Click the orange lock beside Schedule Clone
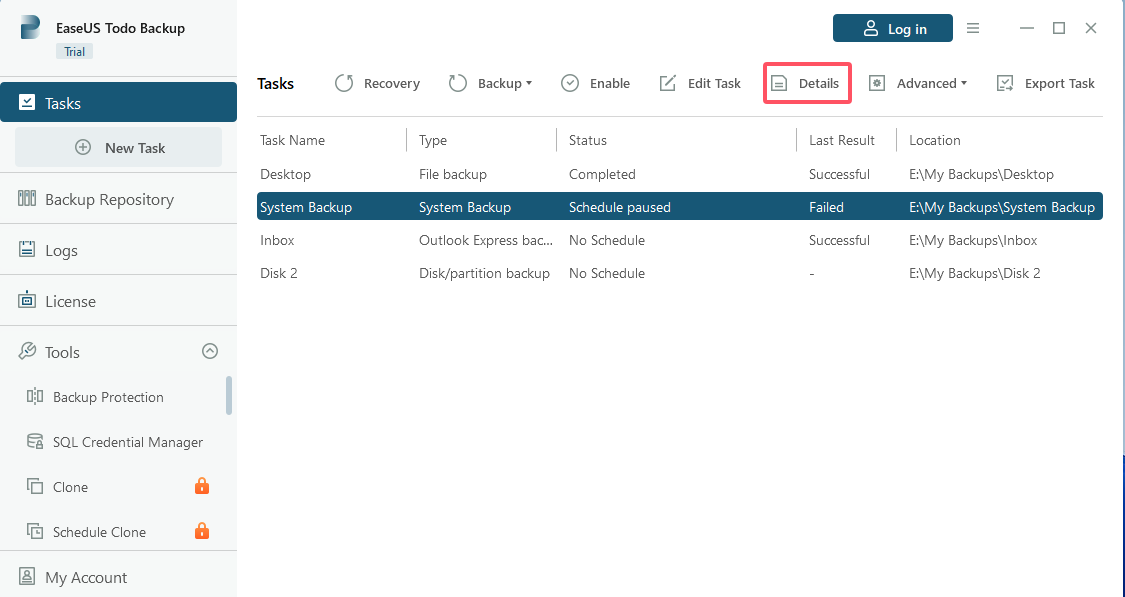This screenshot has height=597, width=1125. tap(202, 531)
